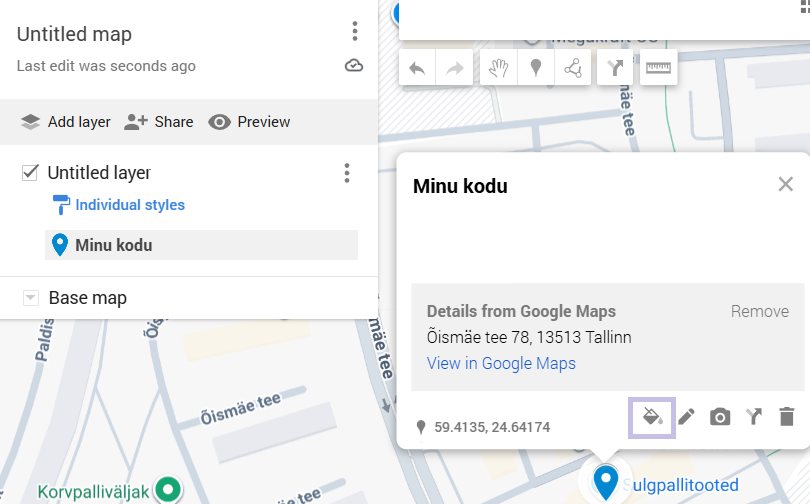Click the Add directions toolbar icon
Viewport: 810px width, 504px height.
(x=616, y=69)
